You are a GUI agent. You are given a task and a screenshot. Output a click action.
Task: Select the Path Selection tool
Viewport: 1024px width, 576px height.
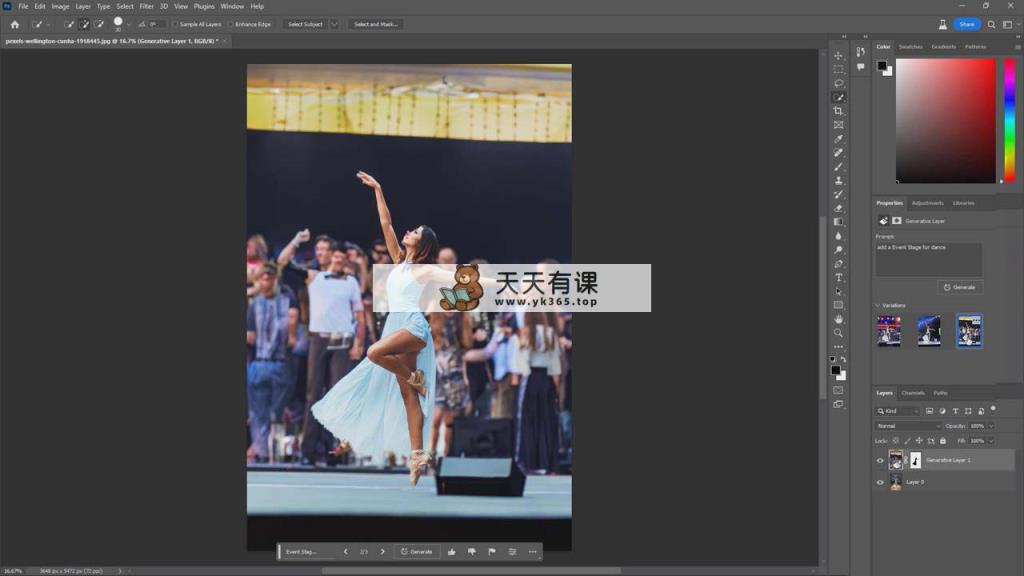click(839, 291)
